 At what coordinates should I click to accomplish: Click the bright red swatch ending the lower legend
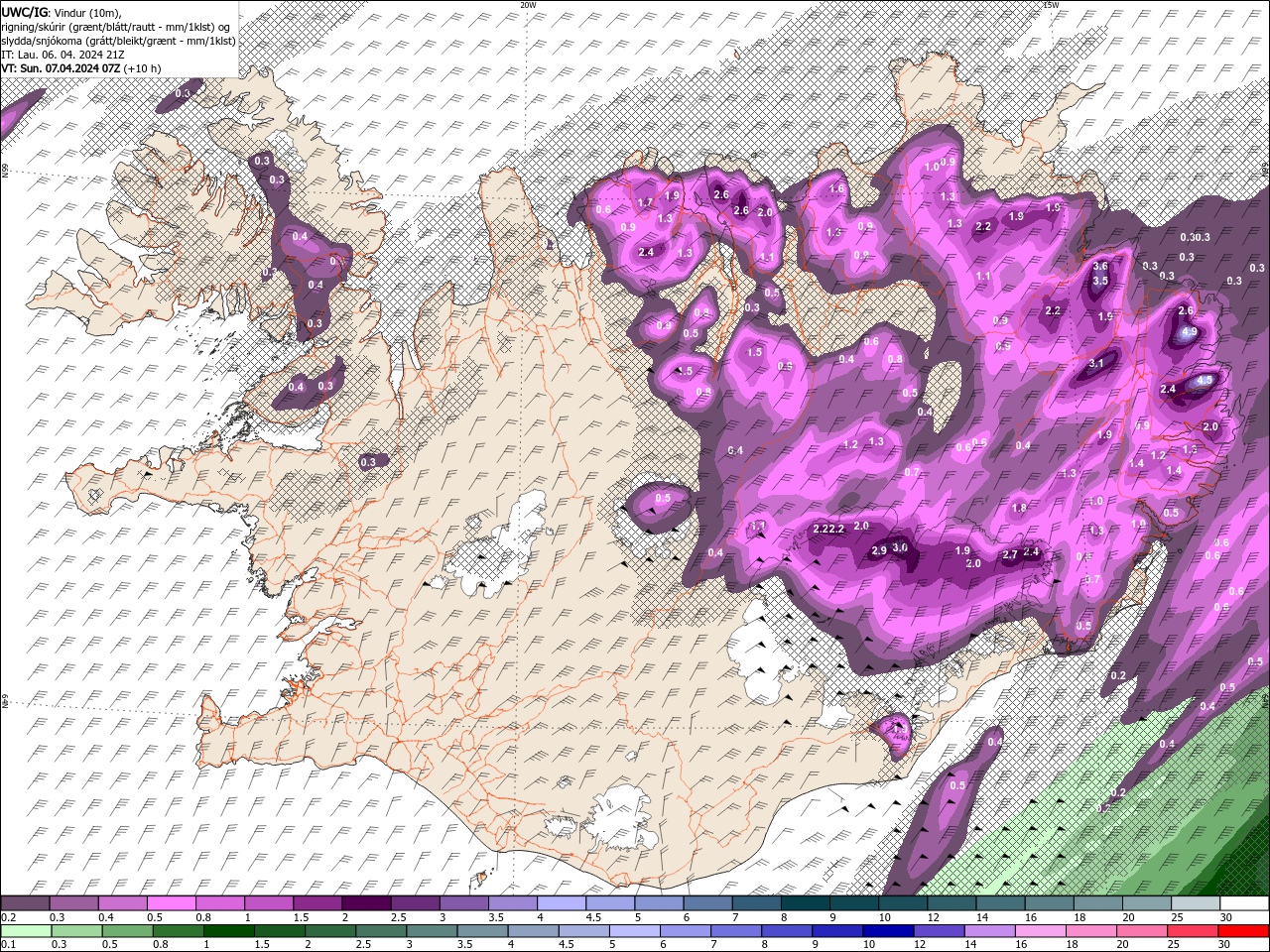[x=1243, y=931]
